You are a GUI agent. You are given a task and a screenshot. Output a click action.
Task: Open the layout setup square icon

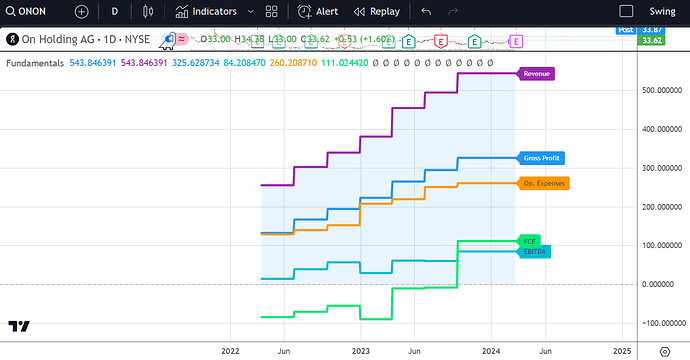point(626,11)
